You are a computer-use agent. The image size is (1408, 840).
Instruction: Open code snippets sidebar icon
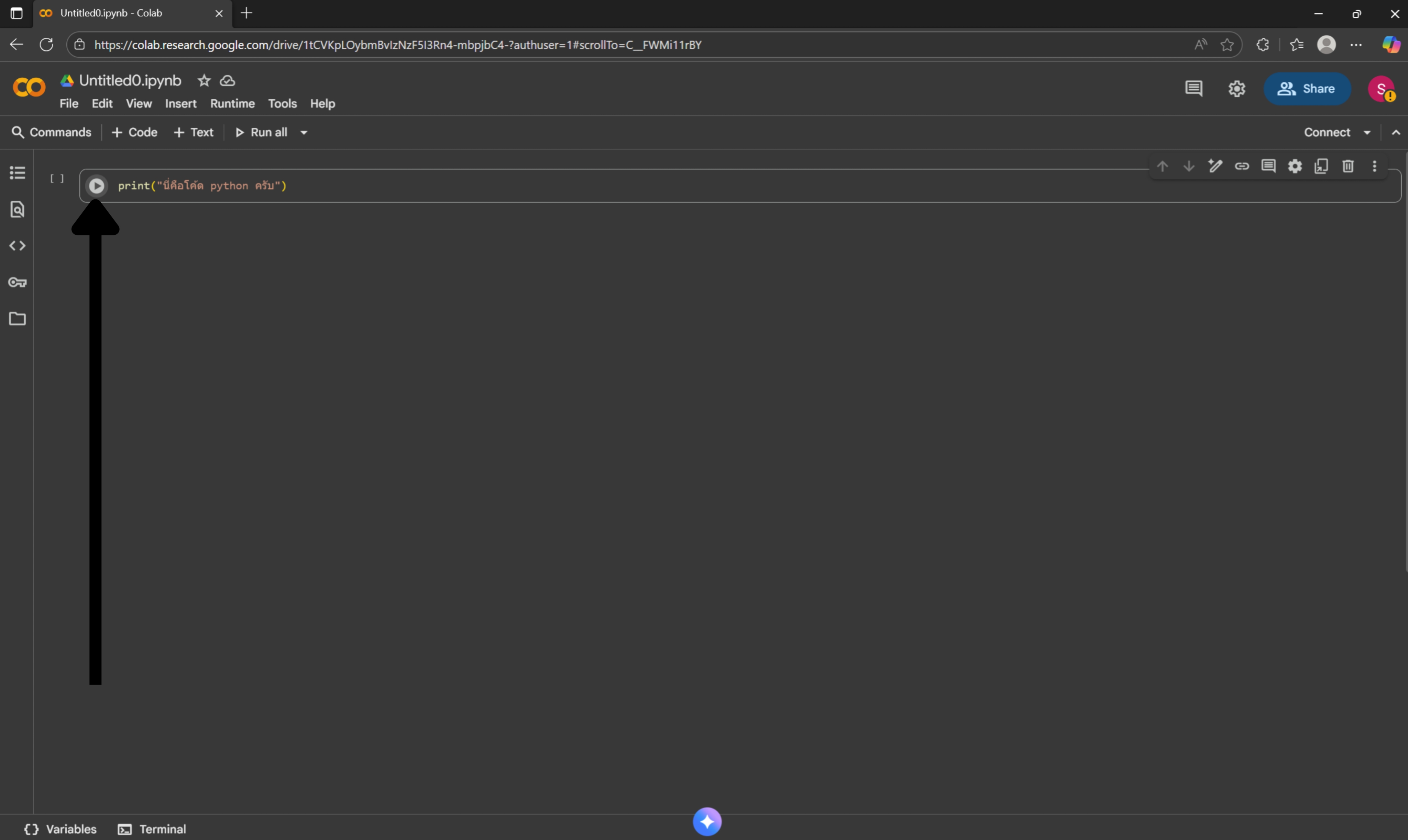18,246
